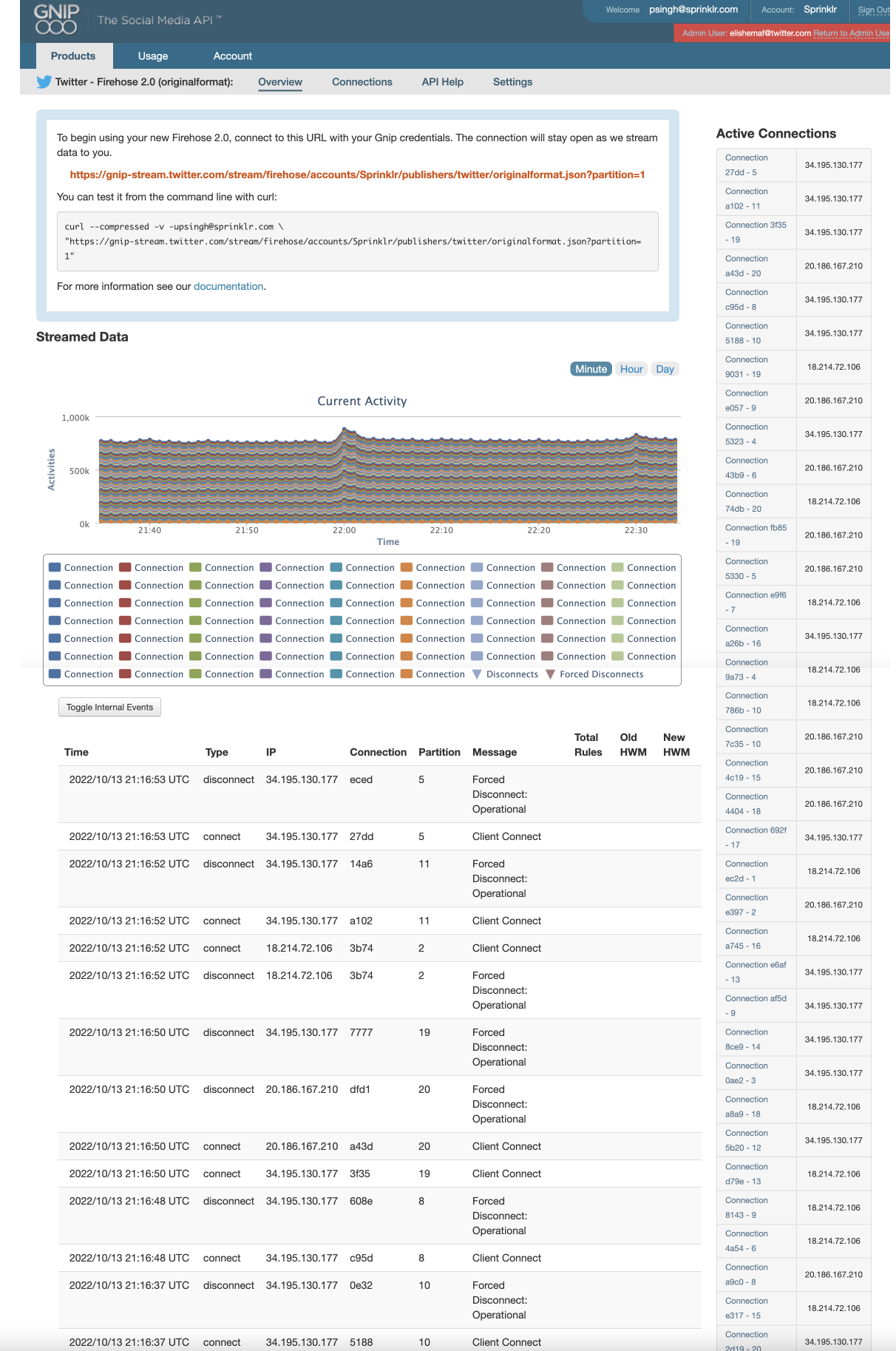Open the Usage tab
896x1351 pixels.
pyautogui.click(x=153, y=56)
